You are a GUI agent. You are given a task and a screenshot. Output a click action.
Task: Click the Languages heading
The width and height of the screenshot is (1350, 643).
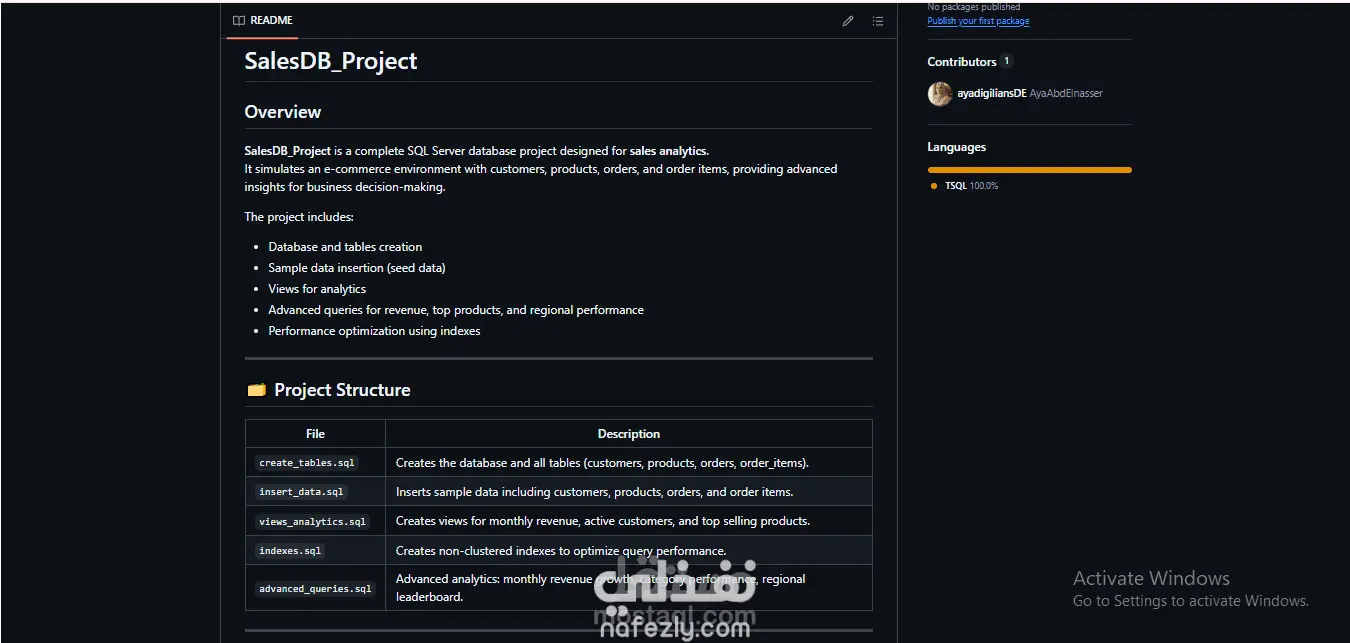pos(957,147)
